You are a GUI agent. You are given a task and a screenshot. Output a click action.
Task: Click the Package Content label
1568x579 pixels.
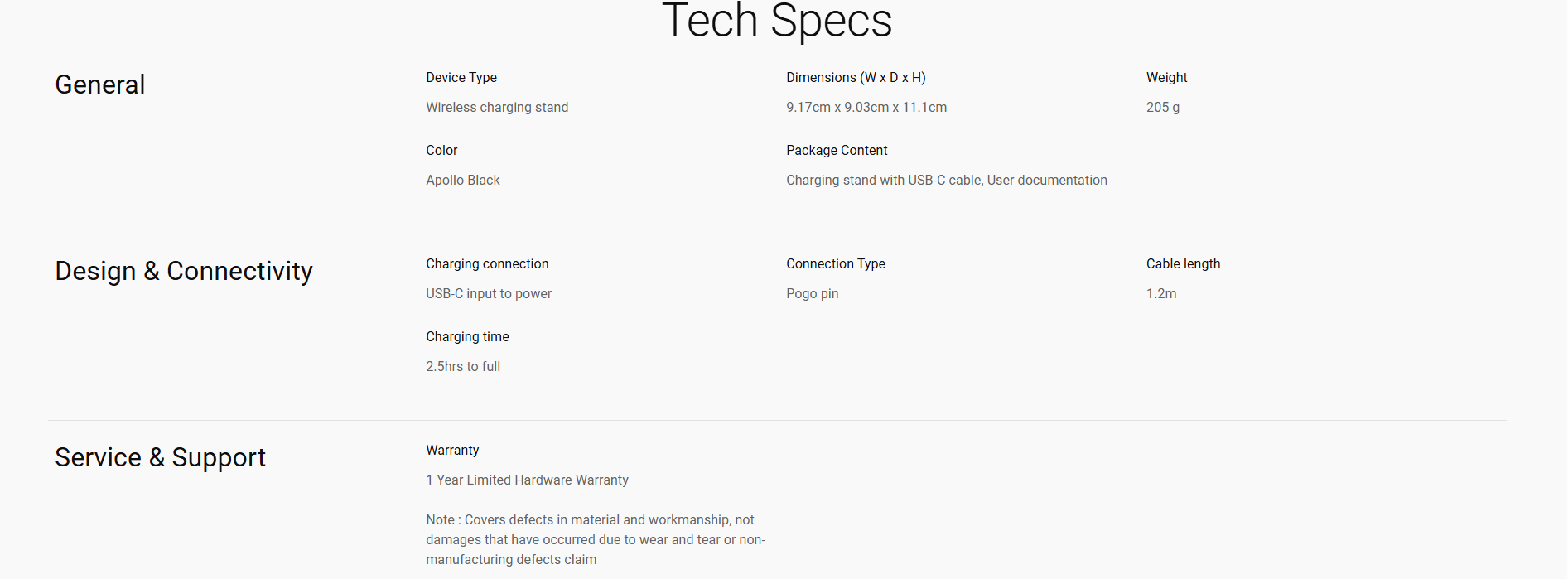[x=837, y=150]
